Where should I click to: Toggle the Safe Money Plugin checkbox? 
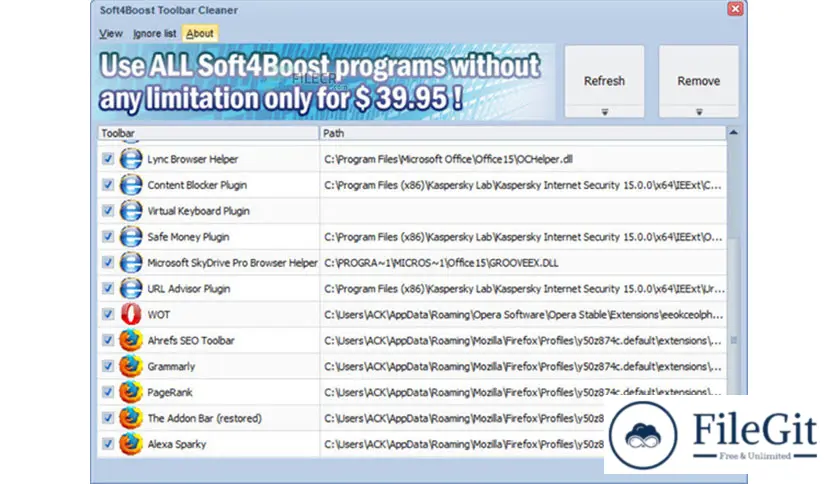[108, 237]
